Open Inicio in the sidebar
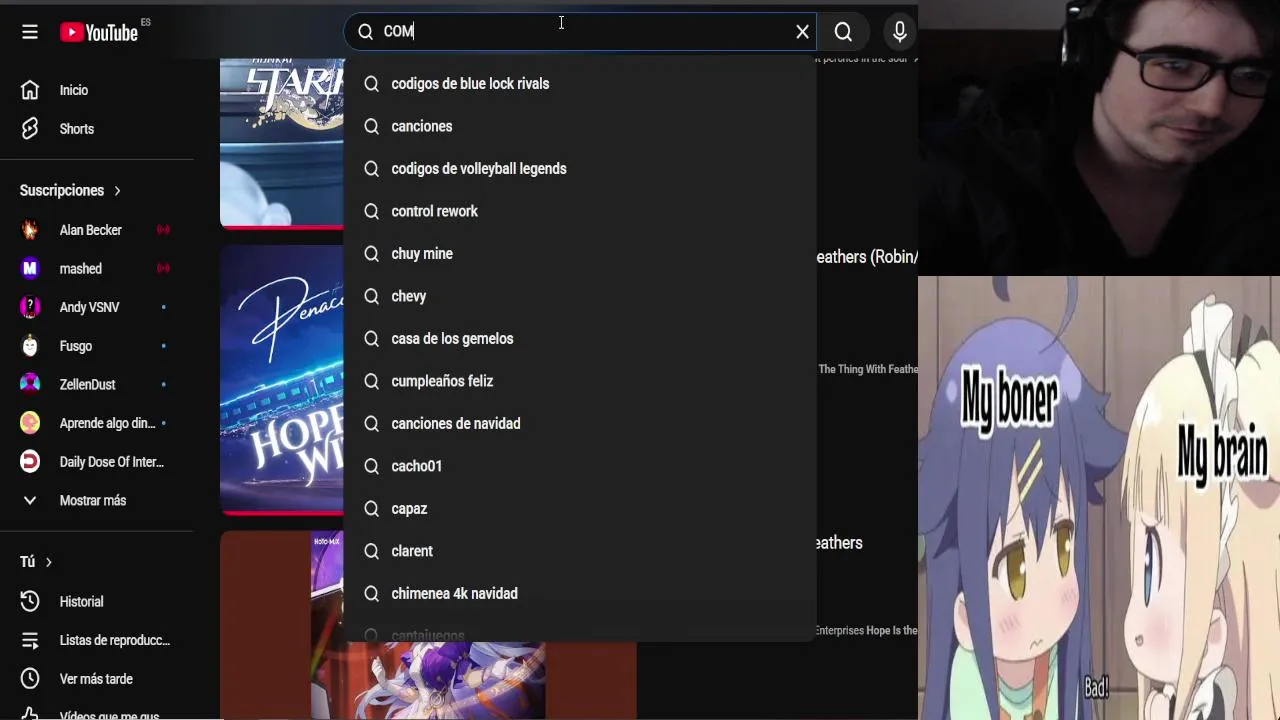This screenshot has height=720, width=1280. coord(96,90)
